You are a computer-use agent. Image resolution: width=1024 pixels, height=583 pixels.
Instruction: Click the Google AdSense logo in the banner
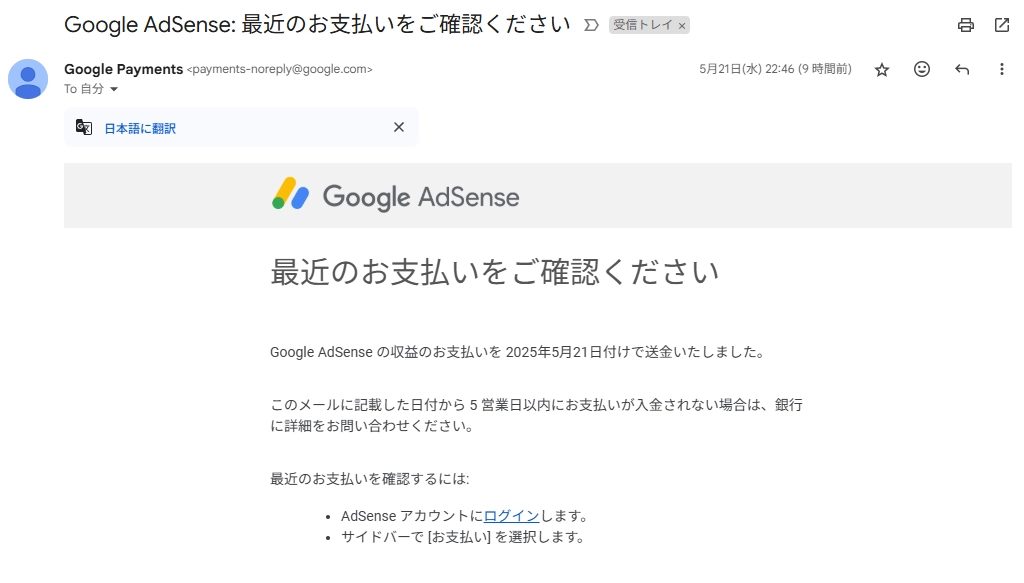tap(396, 195)
